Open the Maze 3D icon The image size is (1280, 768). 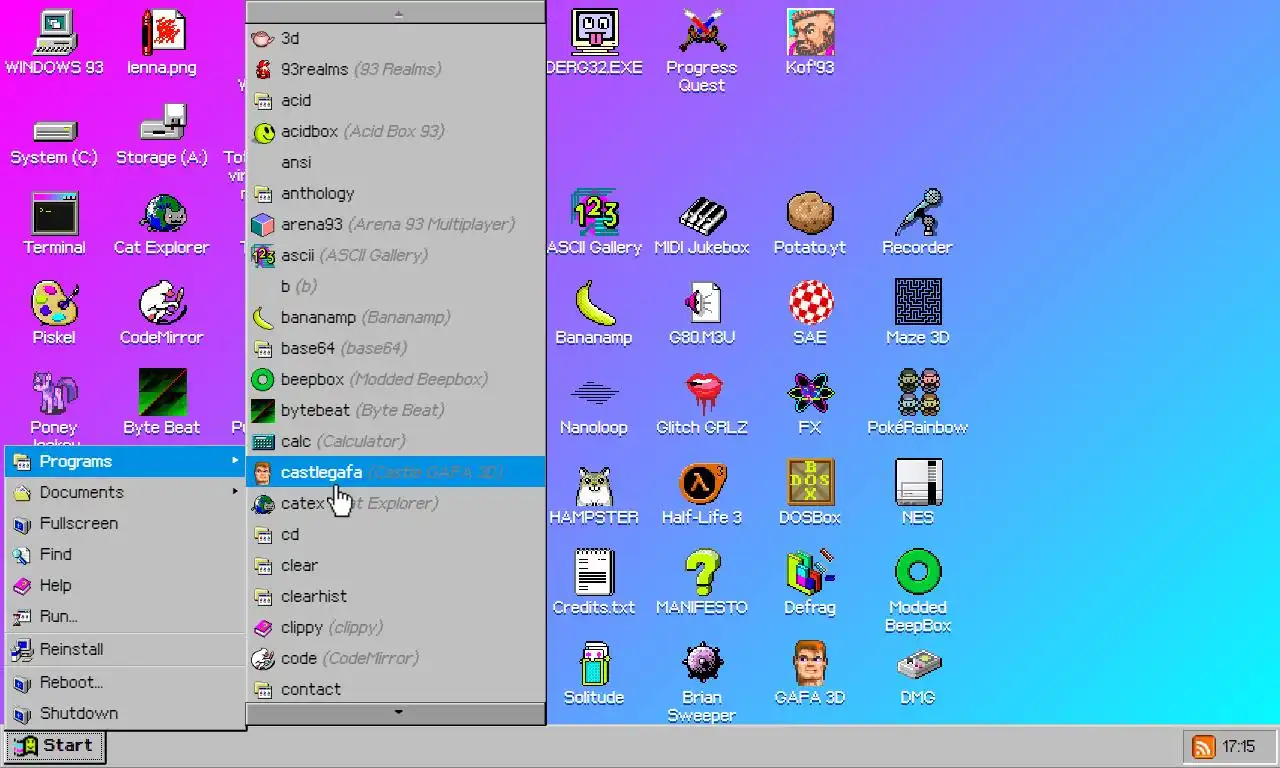pos(918,313)
